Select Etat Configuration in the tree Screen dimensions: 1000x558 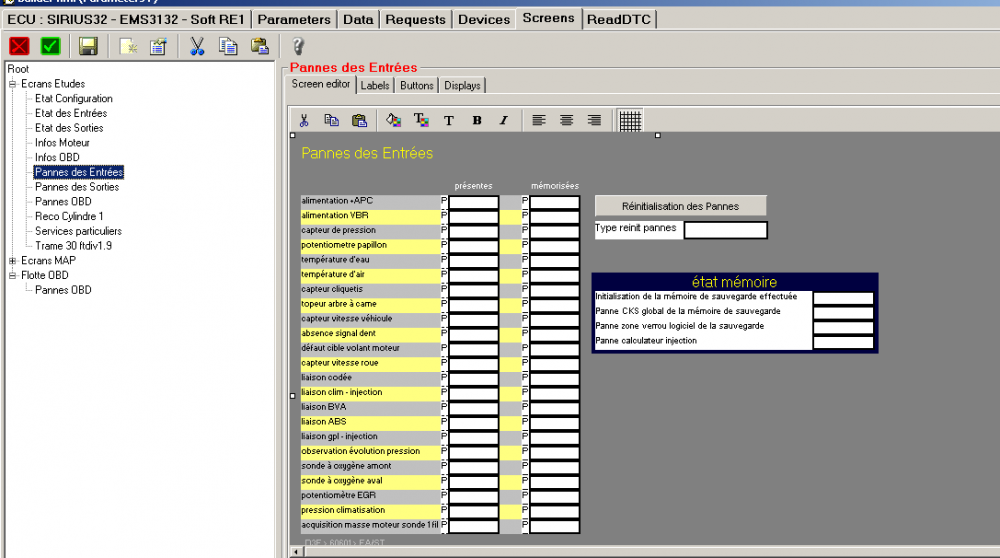pyautogui.click(x=74, y=98)
